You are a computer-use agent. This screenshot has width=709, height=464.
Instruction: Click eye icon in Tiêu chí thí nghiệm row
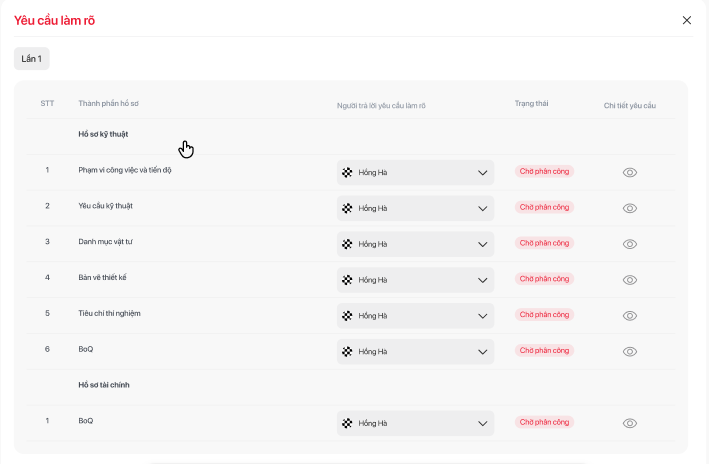[629, 316]
